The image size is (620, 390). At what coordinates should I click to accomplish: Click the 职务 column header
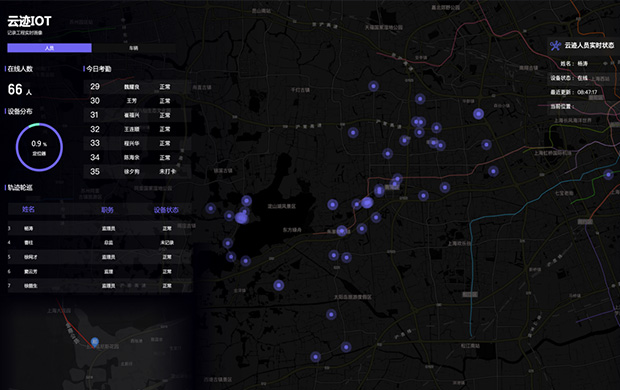[107, 210]
